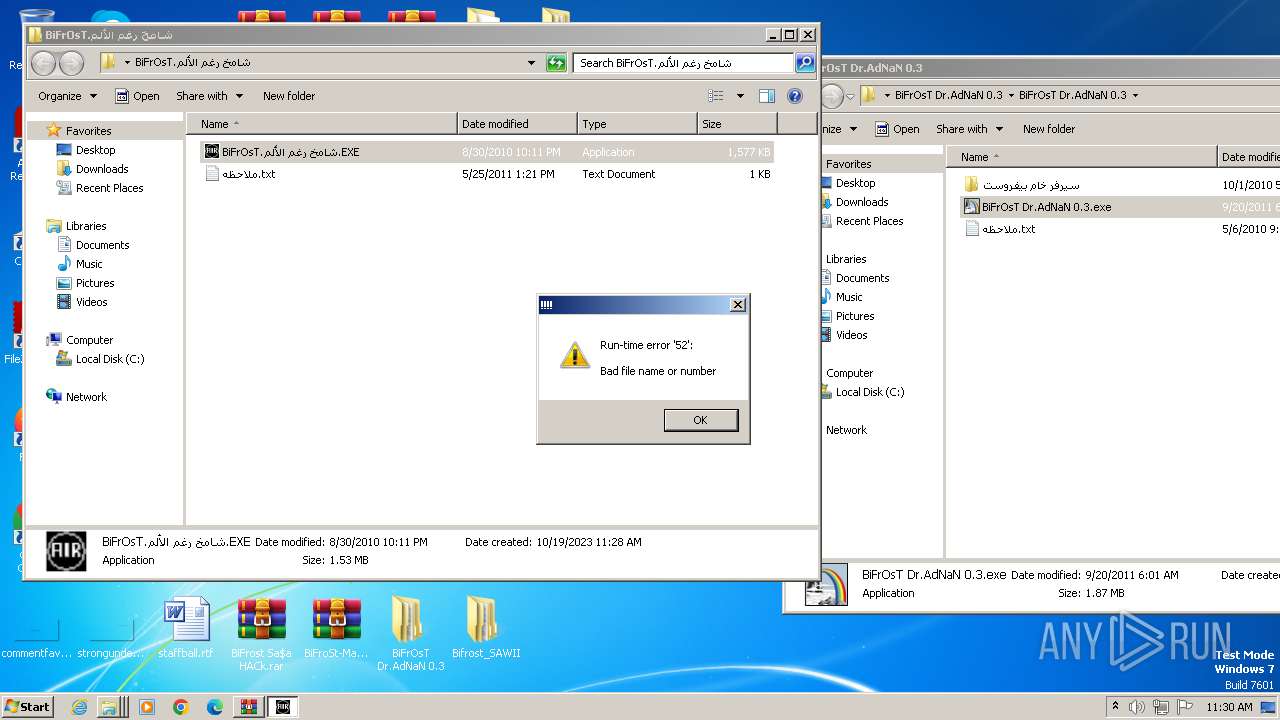The width and height of the screenshot is (1280, 720).
Task: Click Open in back window toolbar
Action: 897,129
